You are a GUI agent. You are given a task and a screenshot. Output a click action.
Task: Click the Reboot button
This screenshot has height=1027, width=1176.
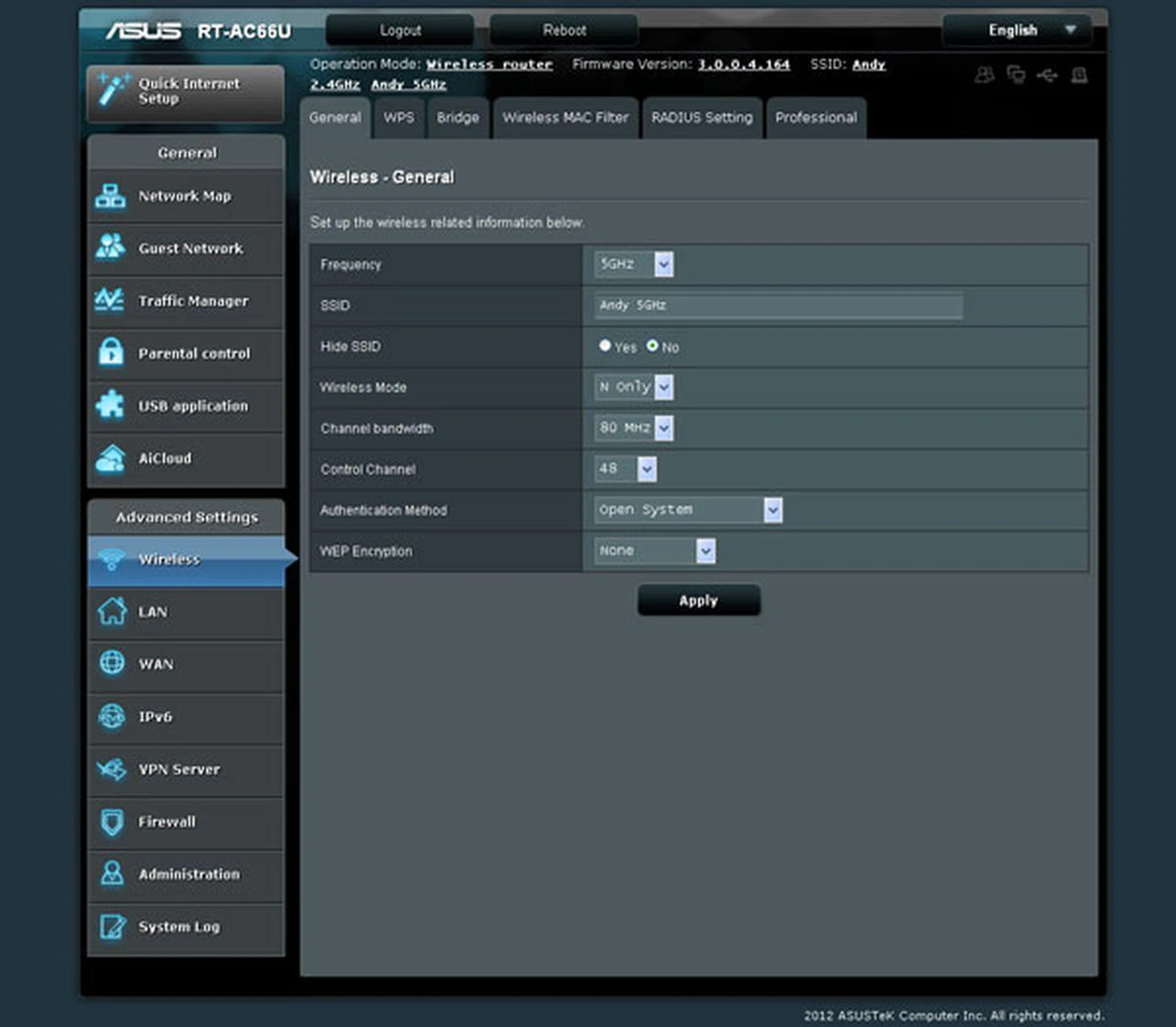pyautogui.click(x=564, y=30)
